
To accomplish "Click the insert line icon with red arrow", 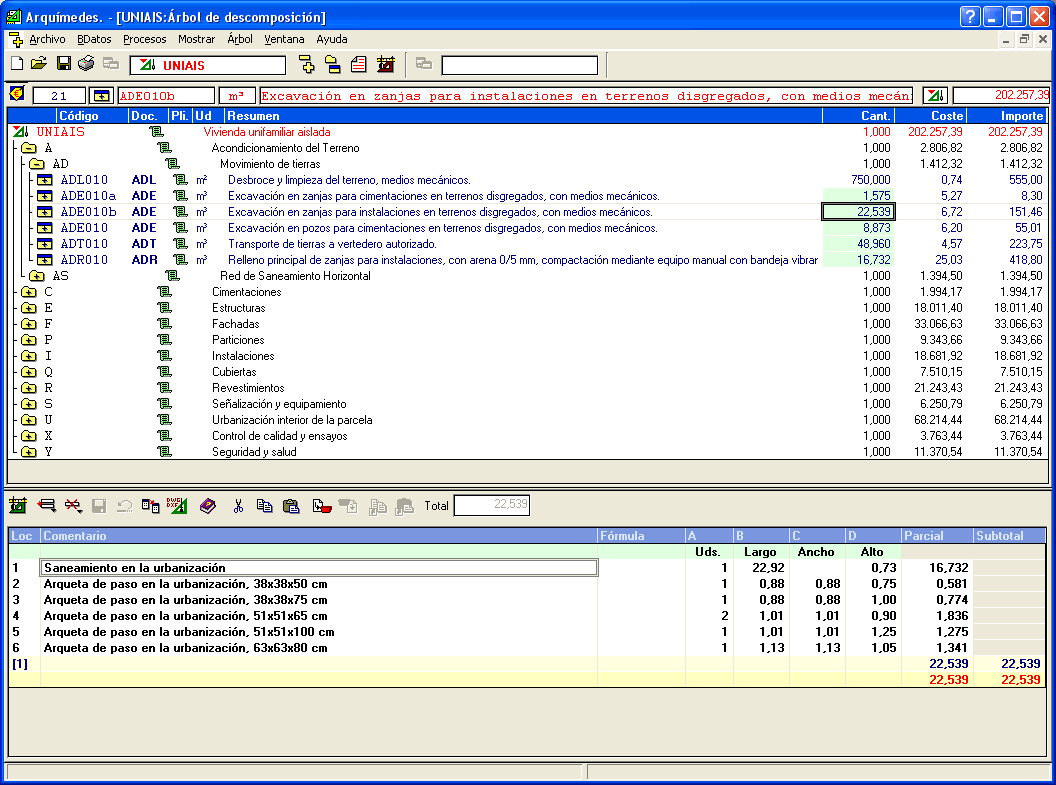I will click(46, 505).
